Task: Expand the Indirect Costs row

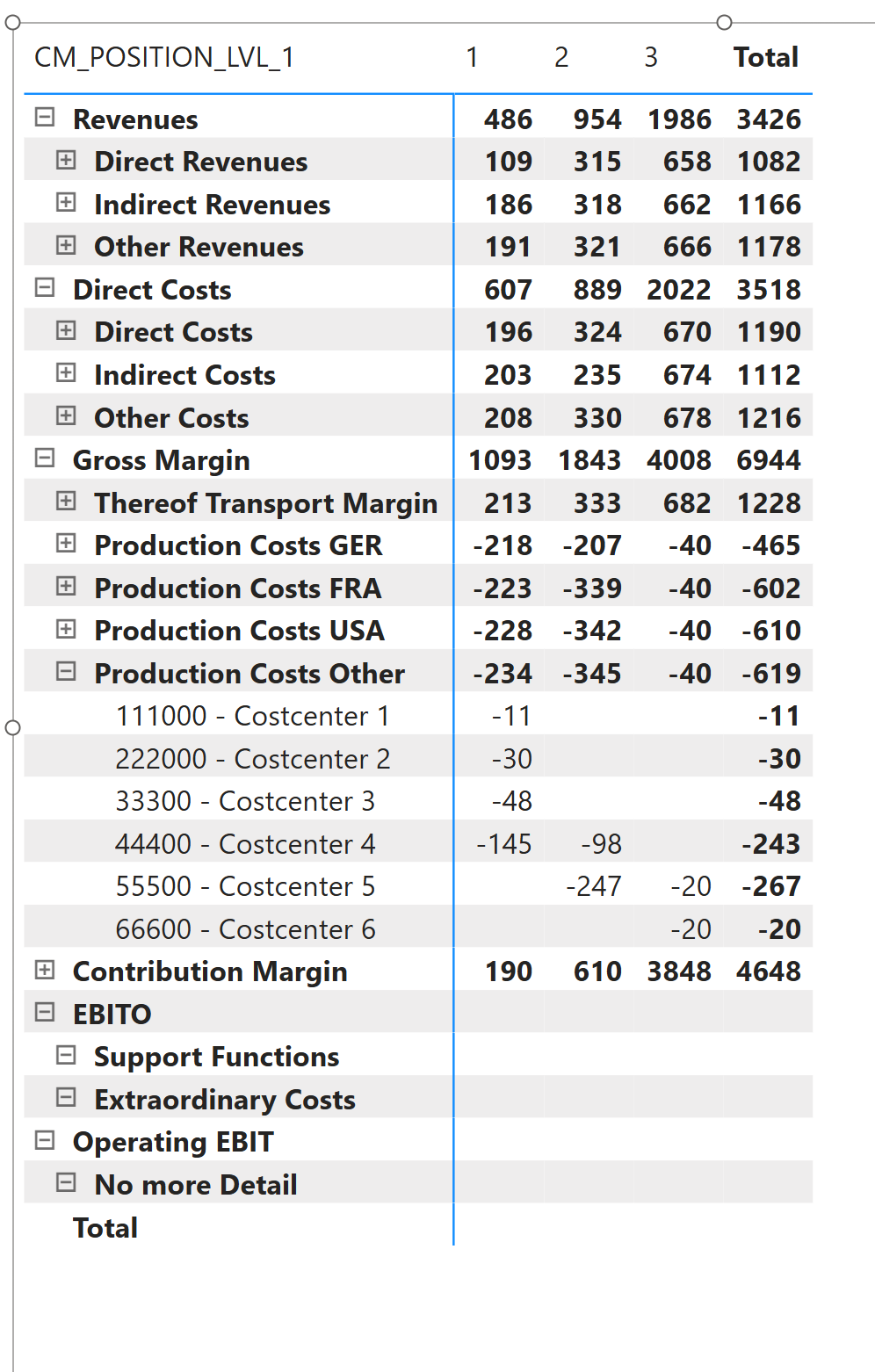Action: pyautogui.click(x=66, y=372)
